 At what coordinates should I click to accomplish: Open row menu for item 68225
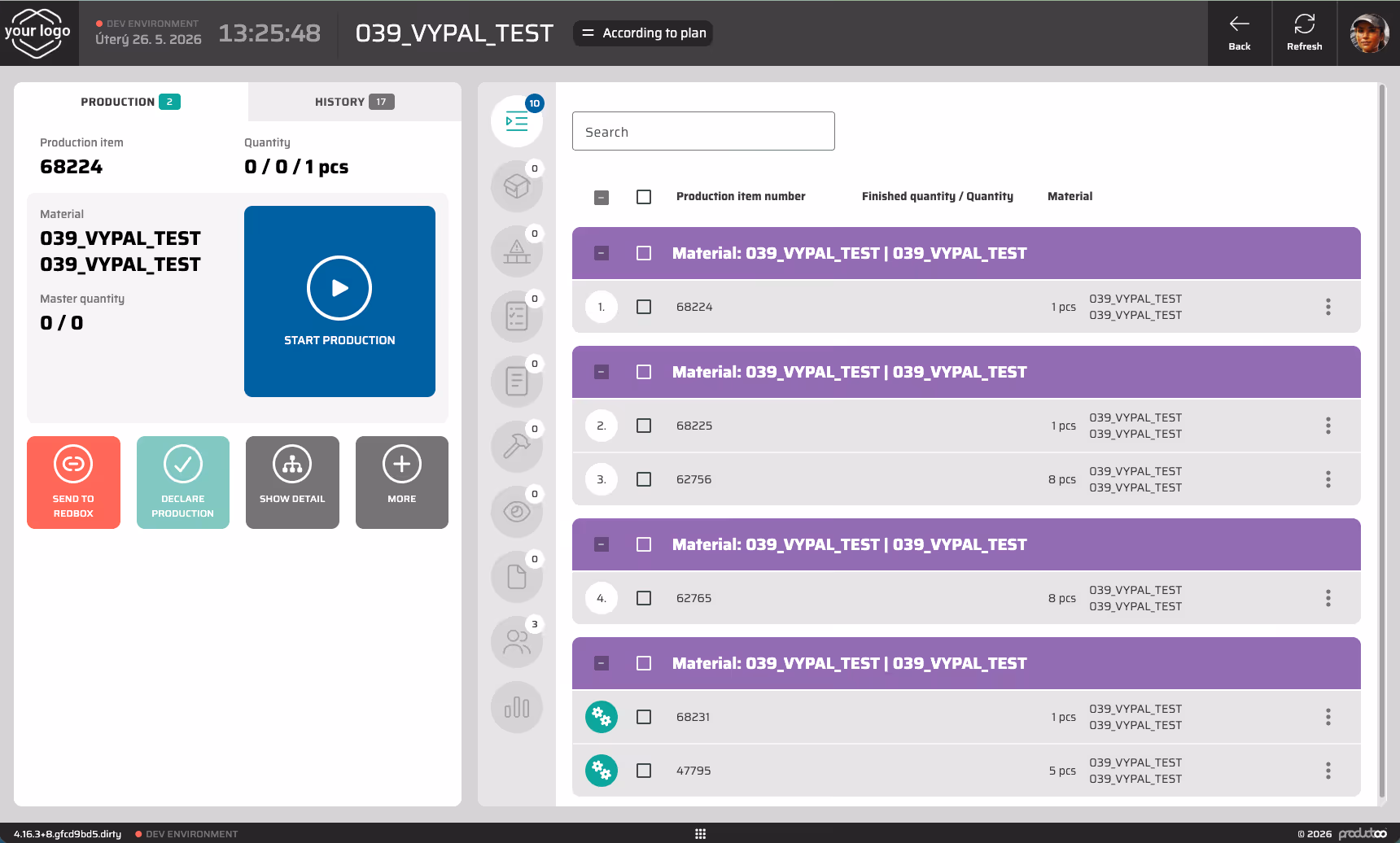click(1328, 426)
